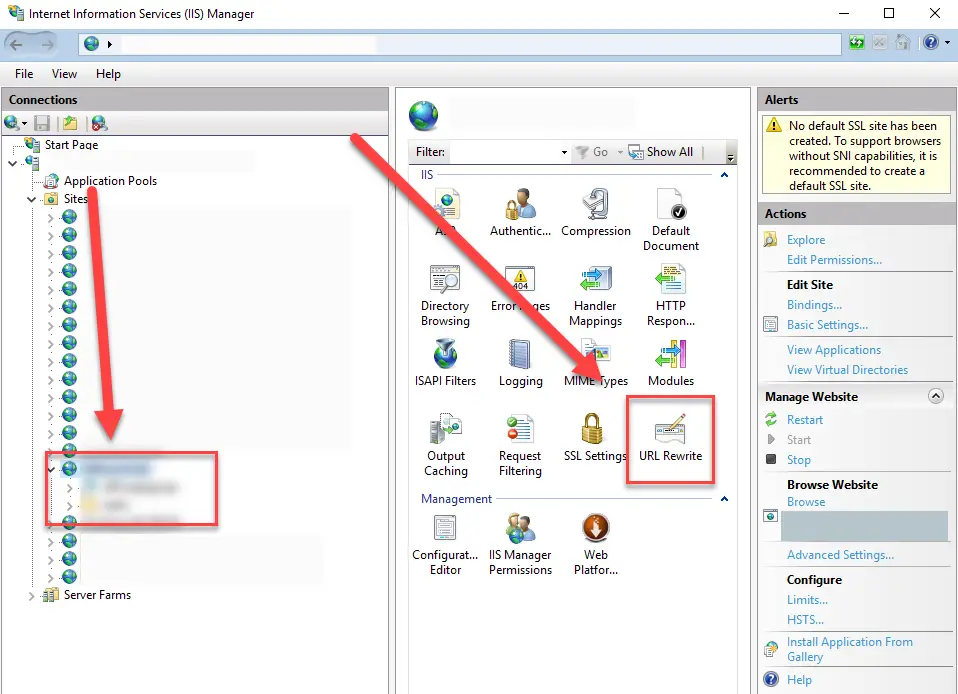Open the Help question-mark toolbar icon

[931, 42]
